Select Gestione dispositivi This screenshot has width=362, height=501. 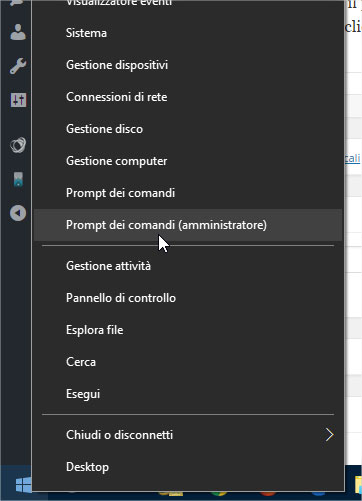[x=188, y=65]
